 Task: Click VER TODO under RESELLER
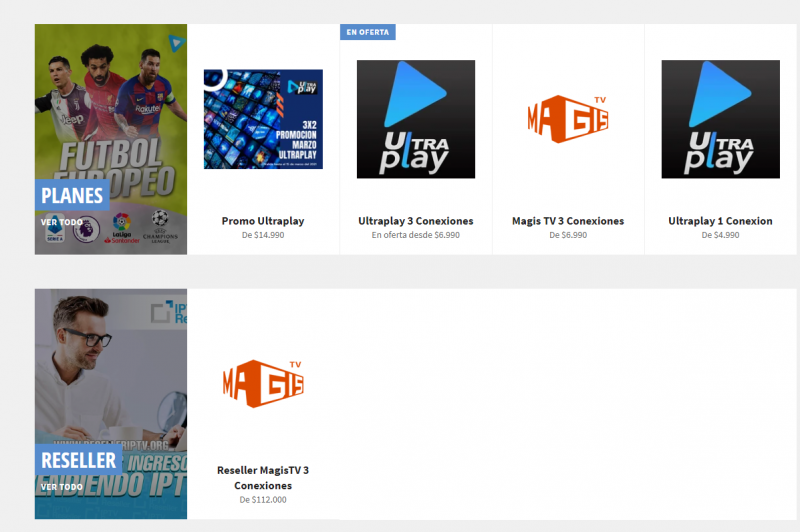(62, 487)
